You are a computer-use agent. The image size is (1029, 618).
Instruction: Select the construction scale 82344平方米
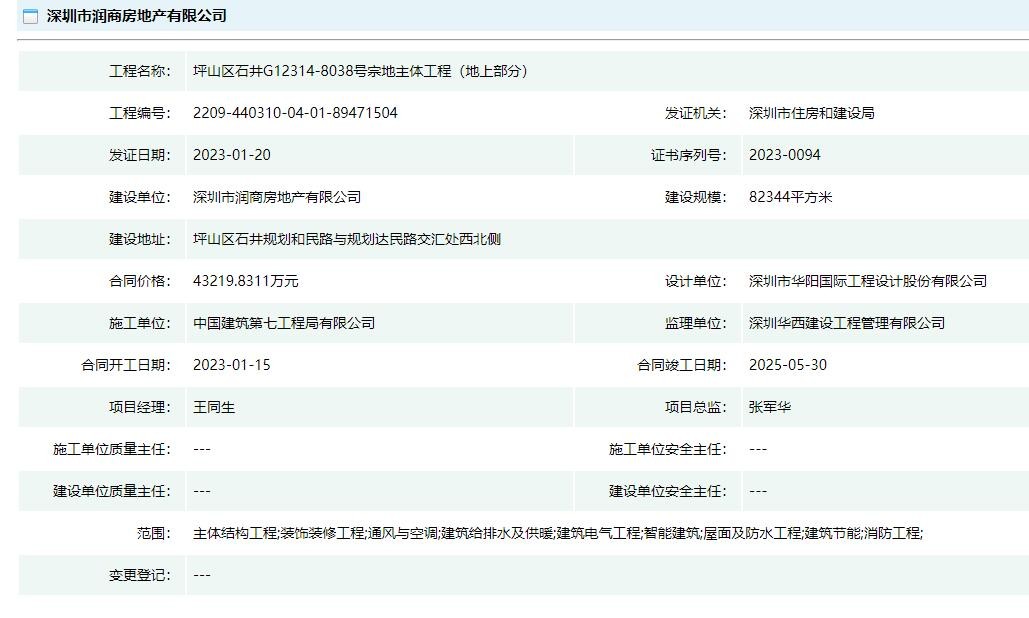790,197
